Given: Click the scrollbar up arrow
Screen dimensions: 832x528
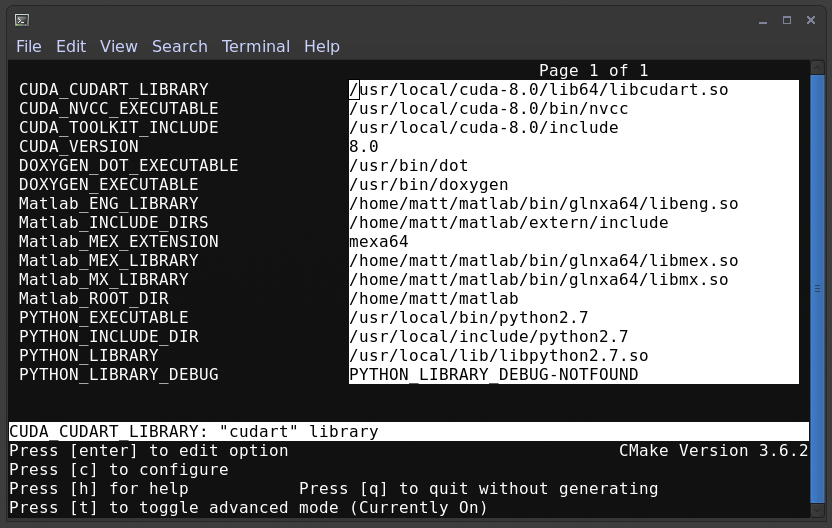Looking at the screenshot, I should click(x=818, y=68).
